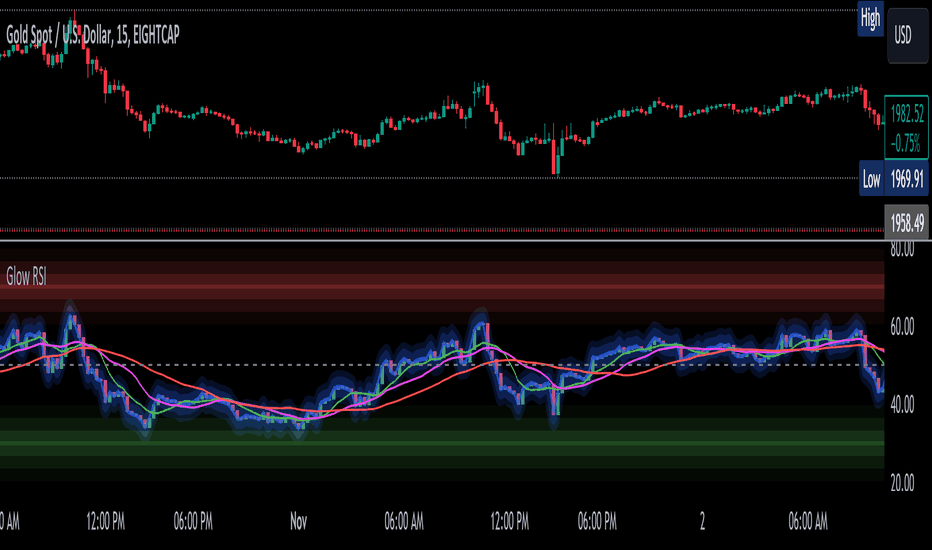Select the 1958.49 price line label
The height and width of the screenshot is (550, 932).
(x=906, y=223)
